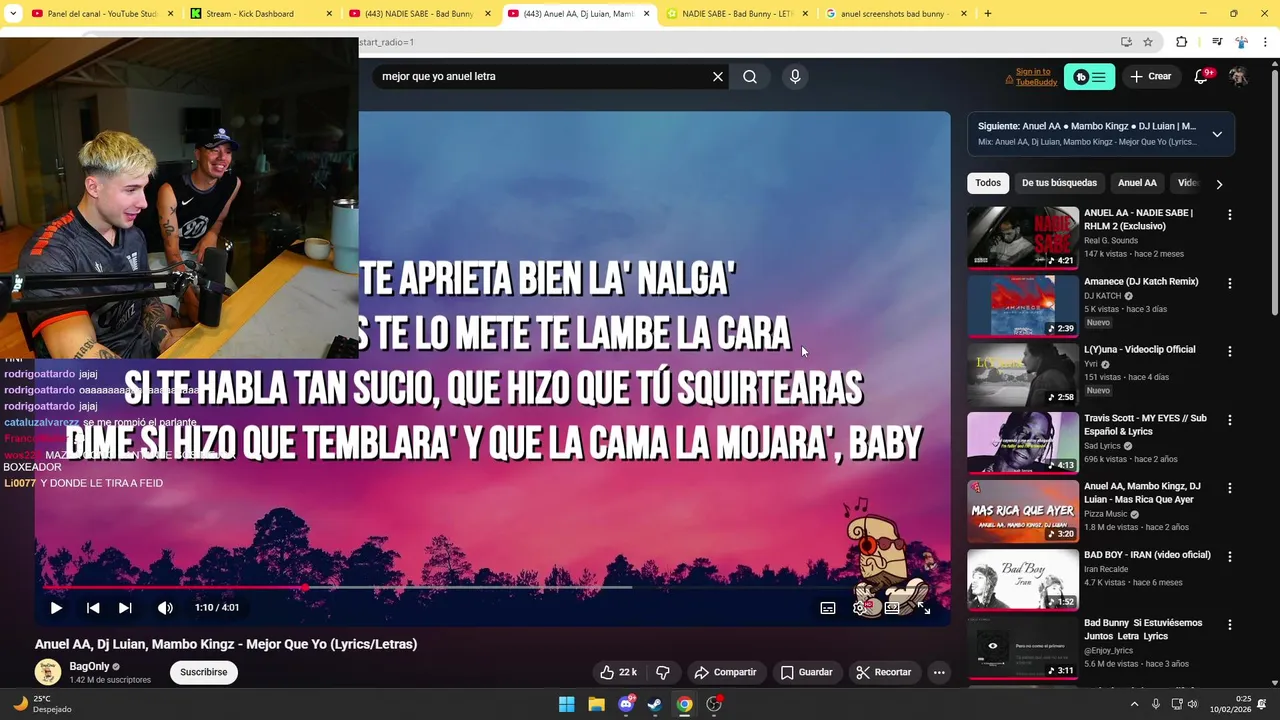Screen dimensions: 1280x720
Task: Open the 'ANUEL AA - NADIE SABE' thumbnail
Action: (x=1023, y=237)
